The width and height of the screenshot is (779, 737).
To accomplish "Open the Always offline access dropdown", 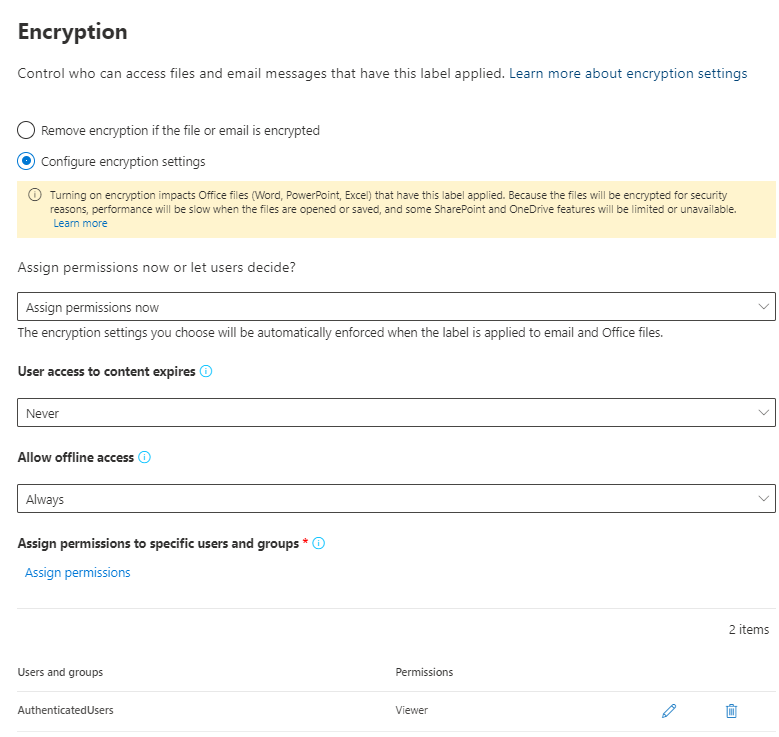I will pyautogui.click(x=396, y=498).
